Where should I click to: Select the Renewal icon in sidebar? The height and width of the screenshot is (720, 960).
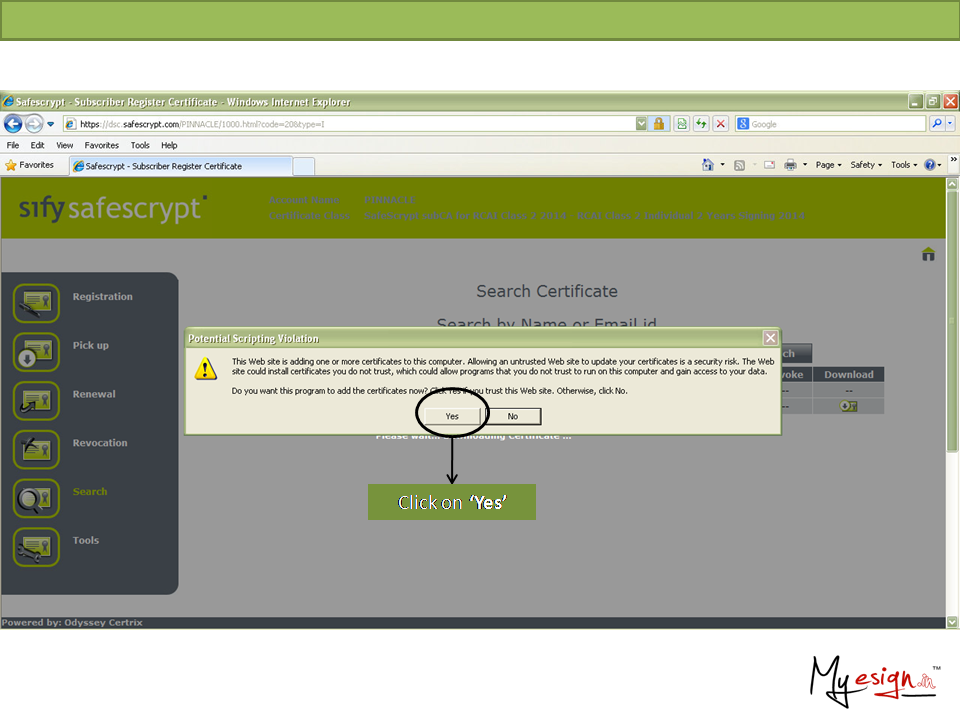tap(37, 400)
